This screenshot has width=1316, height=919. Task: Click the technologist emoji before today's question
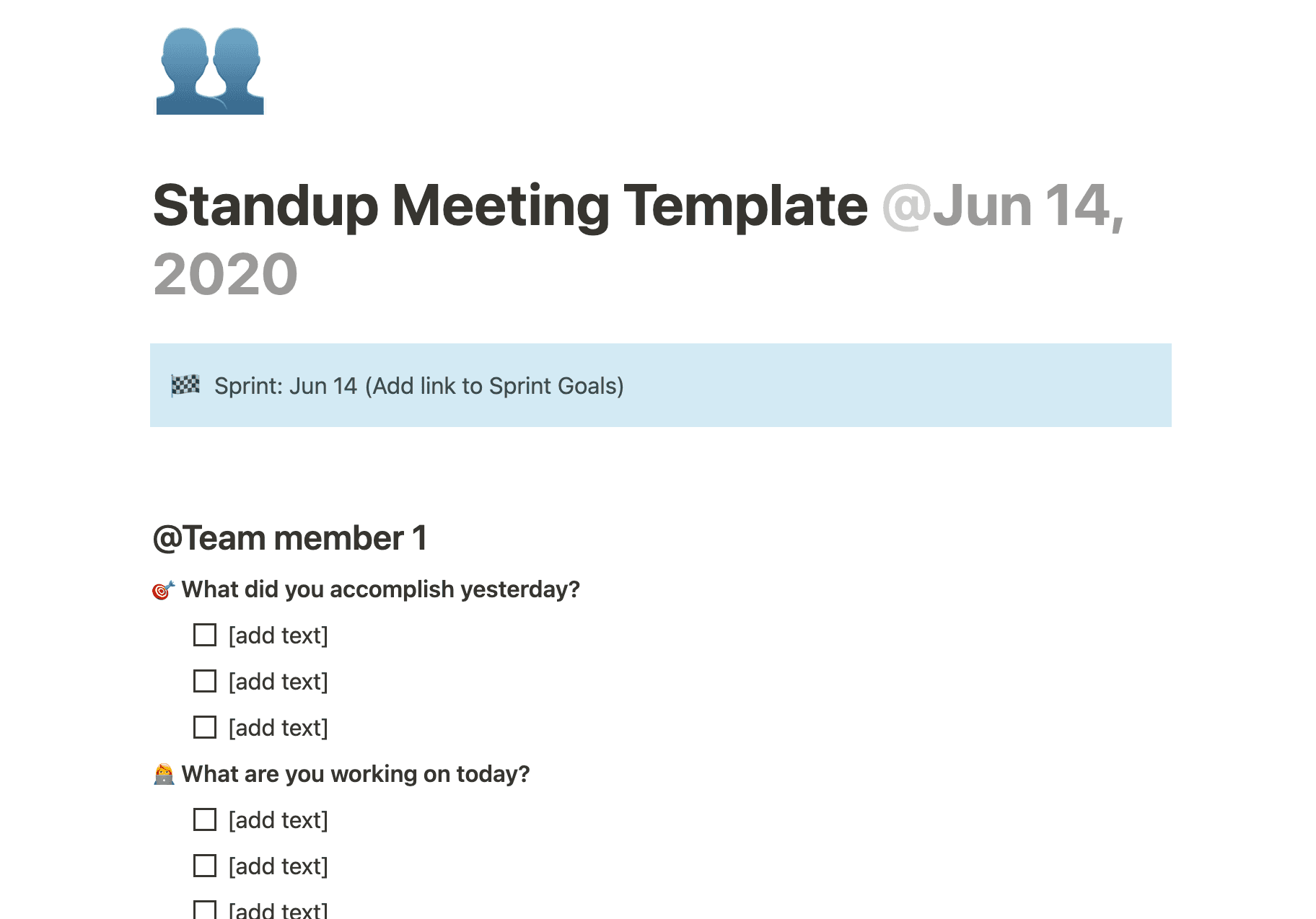[164, 774]
